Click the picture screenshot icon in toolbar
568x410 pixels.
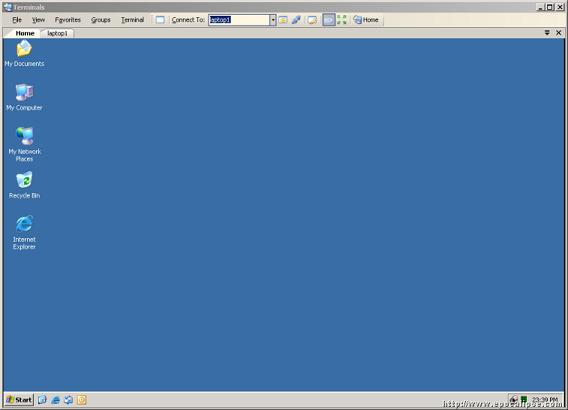(312, 20)
